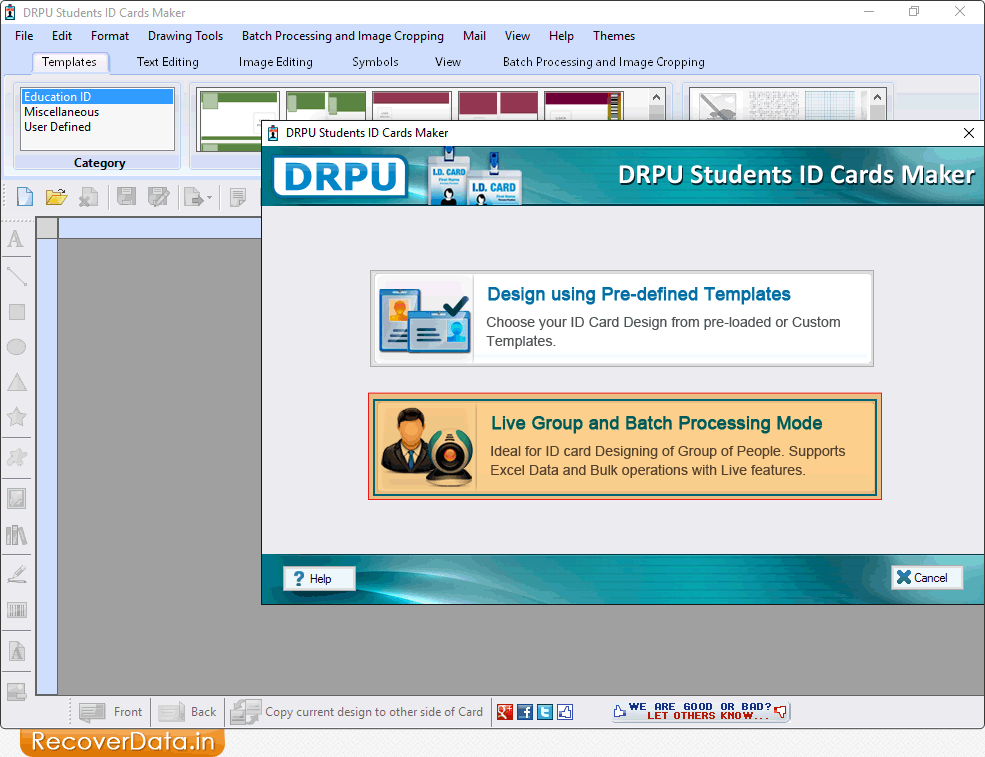Image resolution: width=985 pixels, height=757 pixels.
Task: Select the Symbol puzzle-piece tool
Action: (x=16, y=457)
